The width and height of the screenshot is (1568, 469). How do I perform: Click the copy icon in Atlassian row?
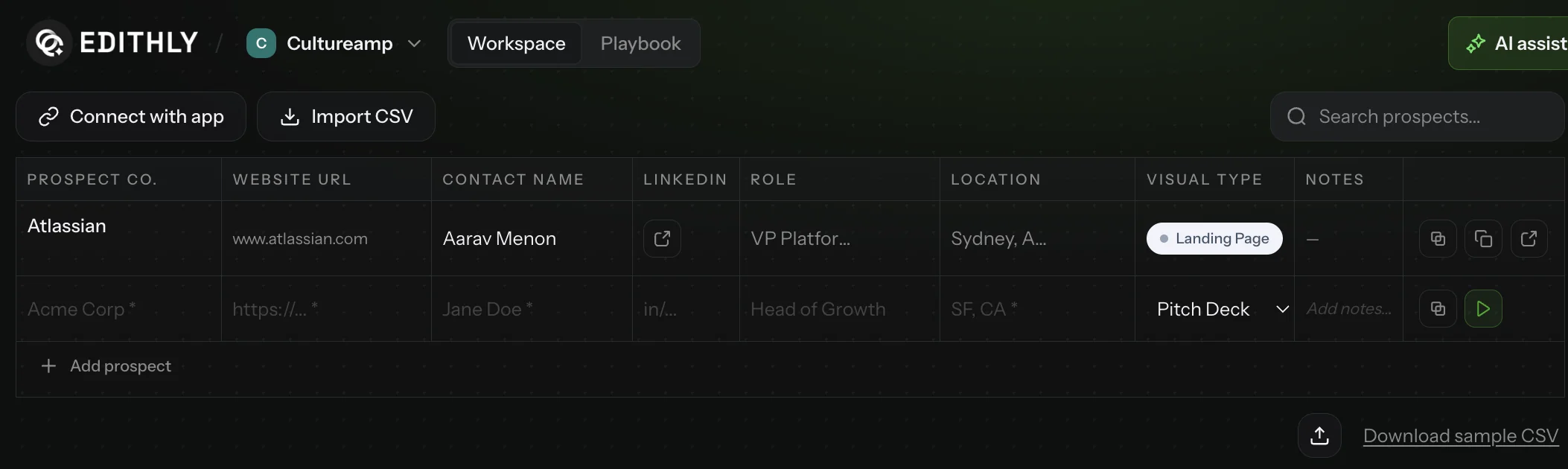(x=1483, y=238)
